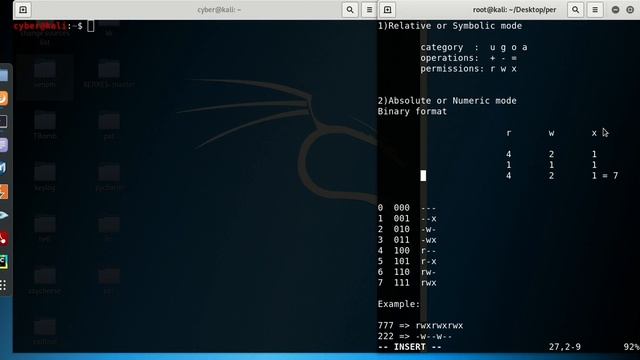Launch Metasploit from the dock
Screen dimensions: 640x360
(3, 168)
